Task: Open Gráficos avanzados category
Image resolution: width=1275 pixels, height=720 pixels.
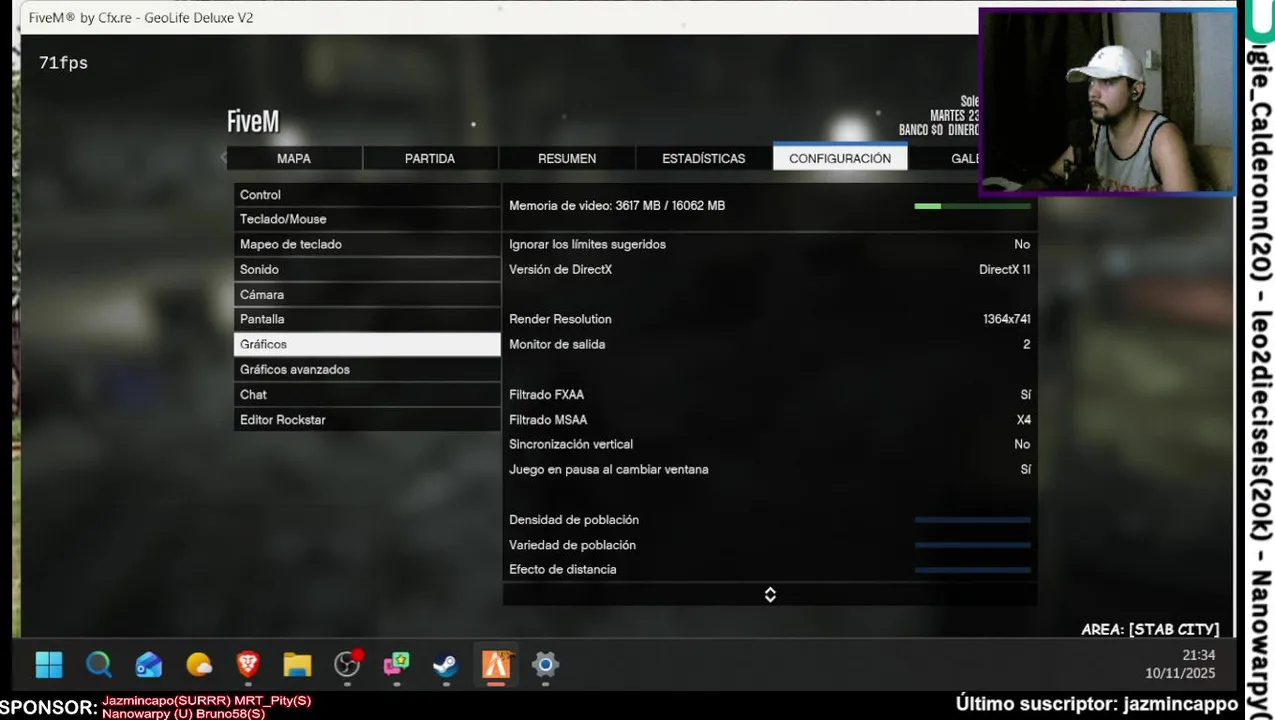Action: 367,369
